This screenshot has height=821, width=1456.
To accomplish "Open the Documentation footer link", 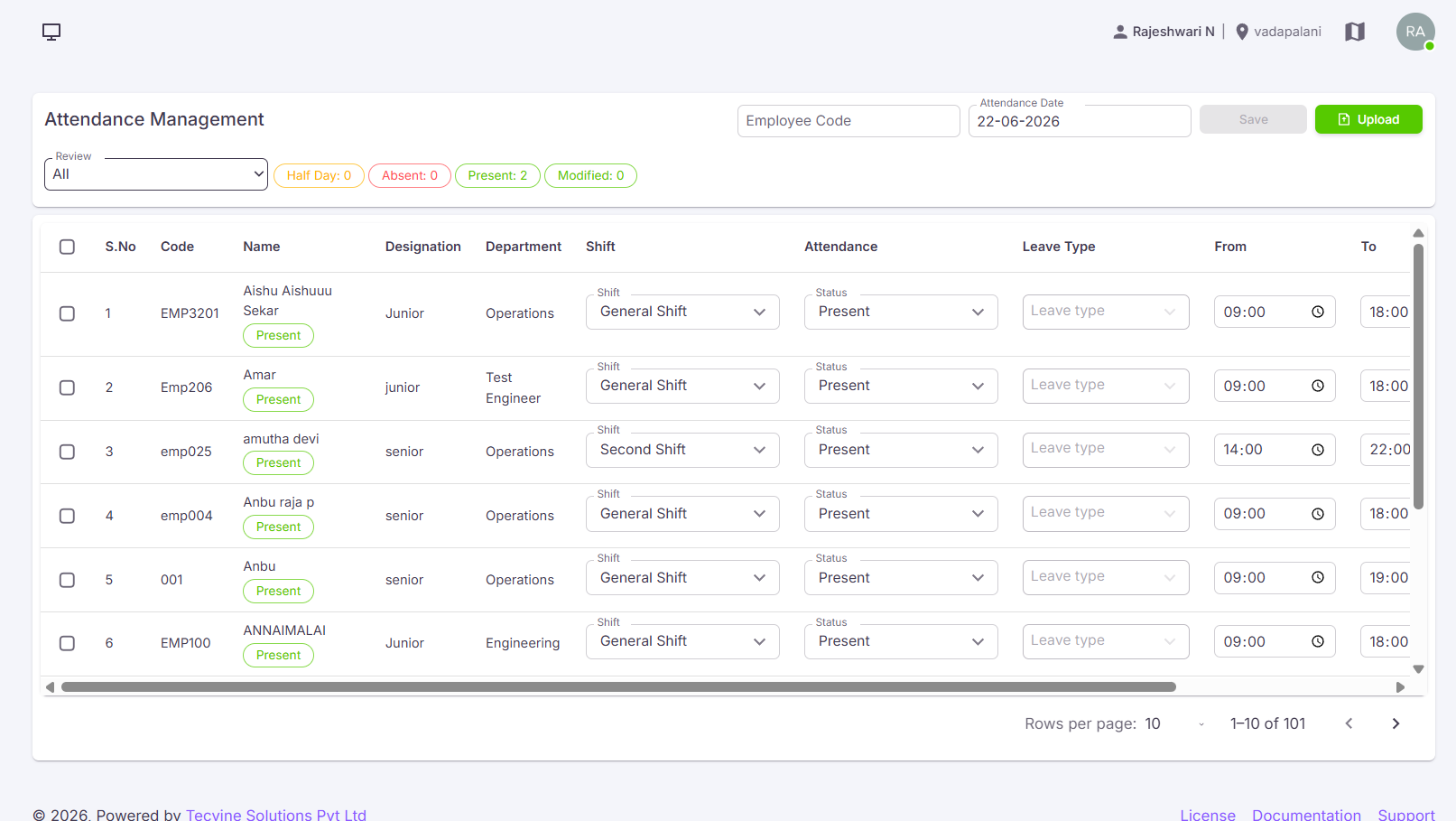I will 1306,814.
